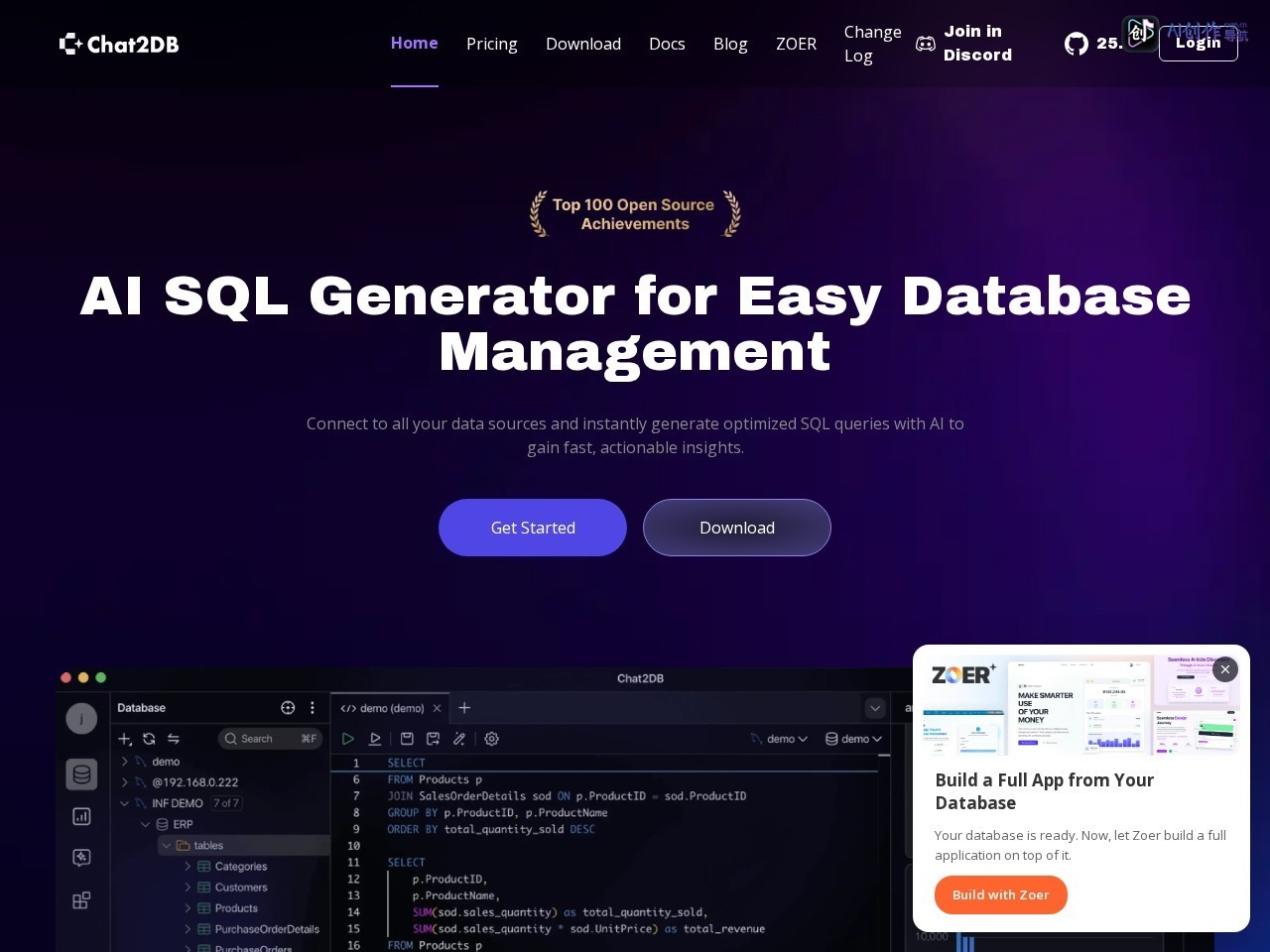1270x952 pixels.
Task: Run the query with the green play icon
Action: [x=348, y=739]
